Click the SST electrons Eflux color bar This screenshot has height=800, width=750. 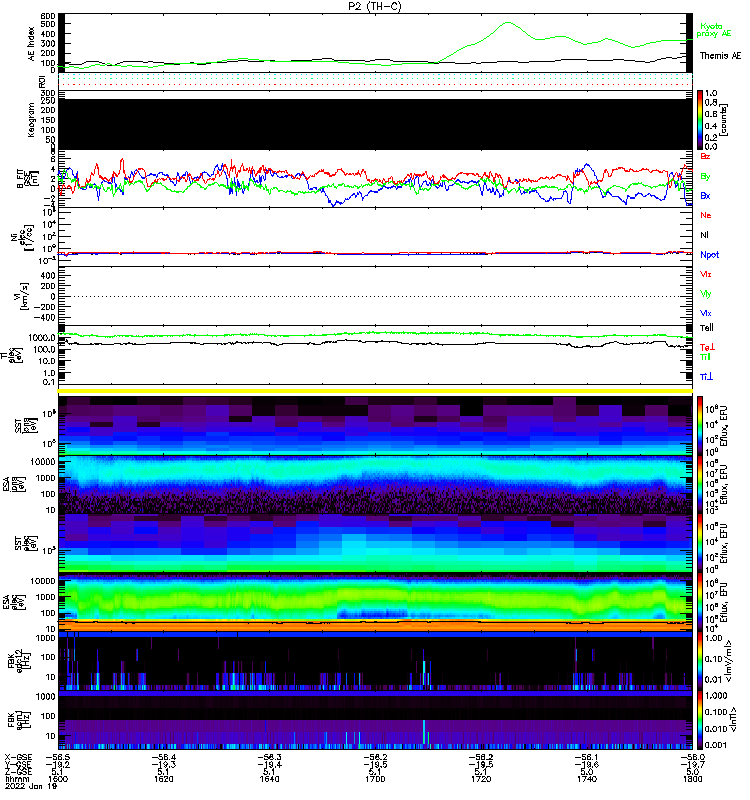click(700, 543)
